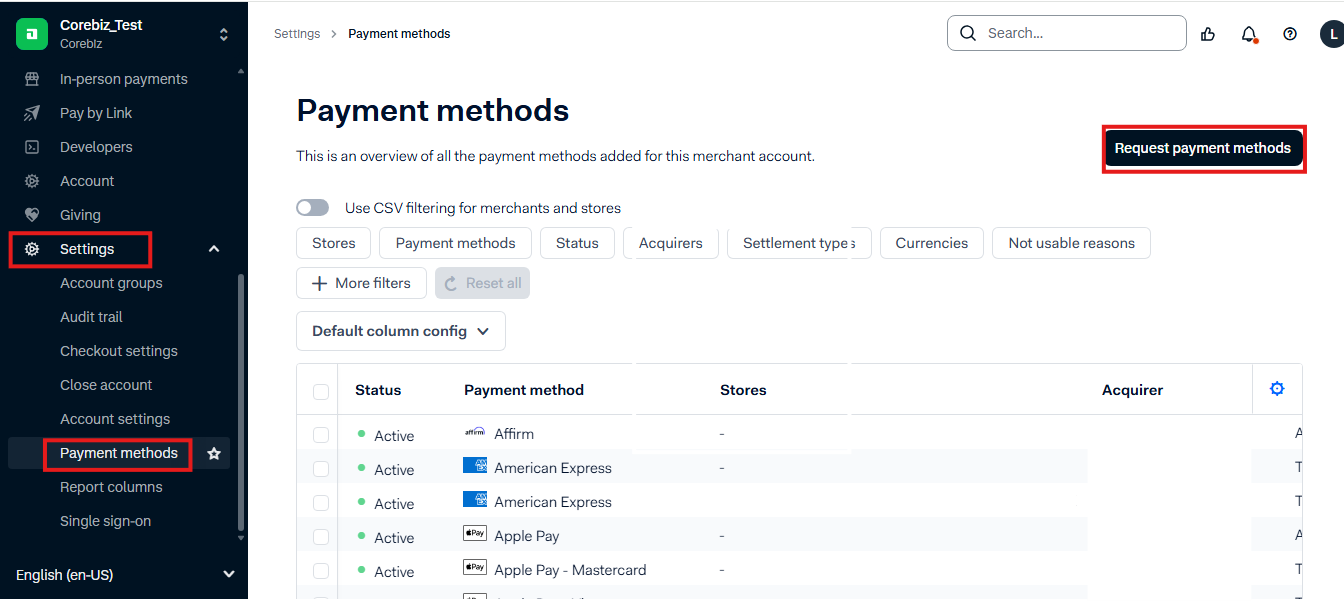
Task: Open Checkout settings under Settings
Action: 119,351
